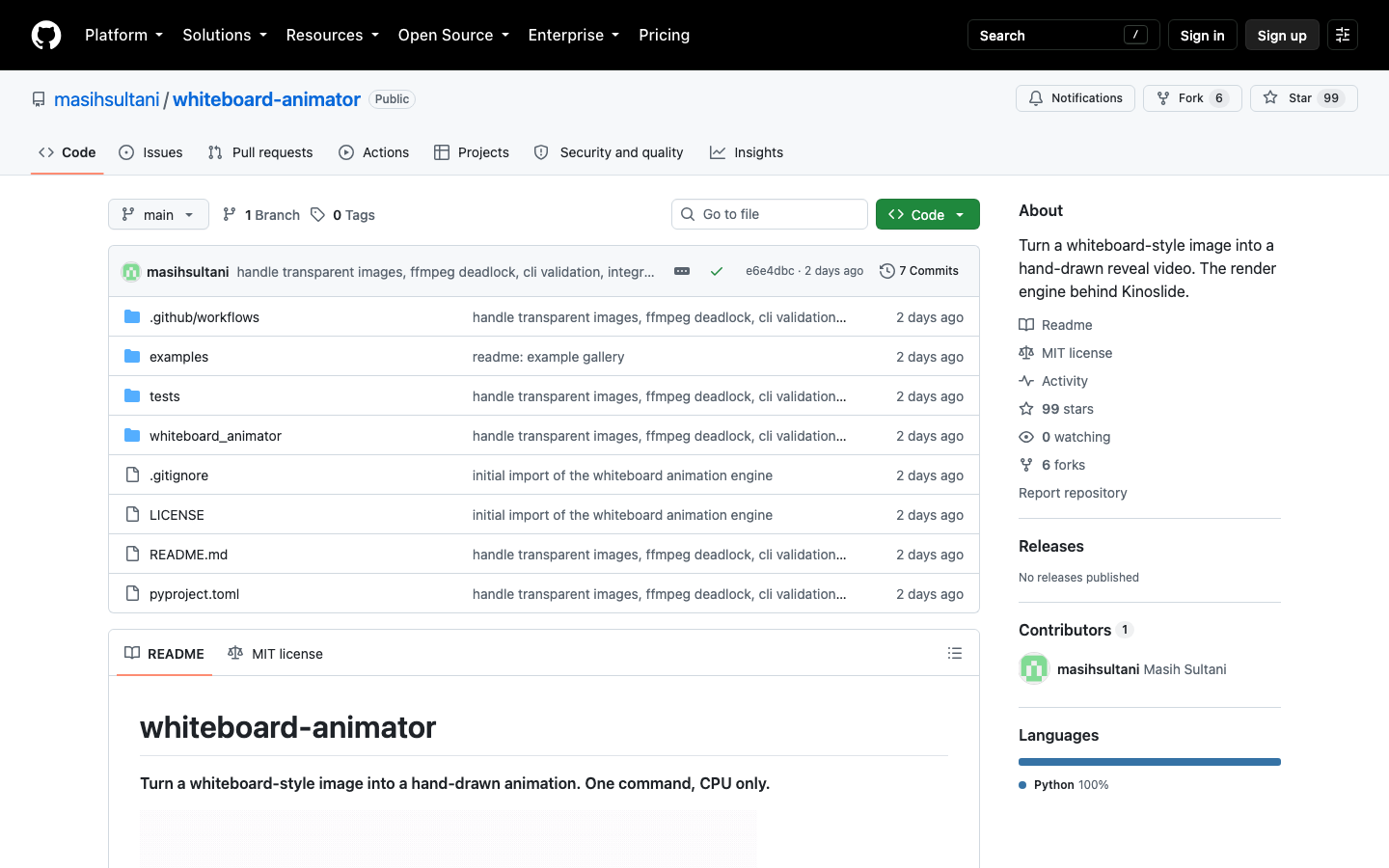The image size is (1389, 868).
Task: Open the green Code dropdown
Action: click(928, 214)
